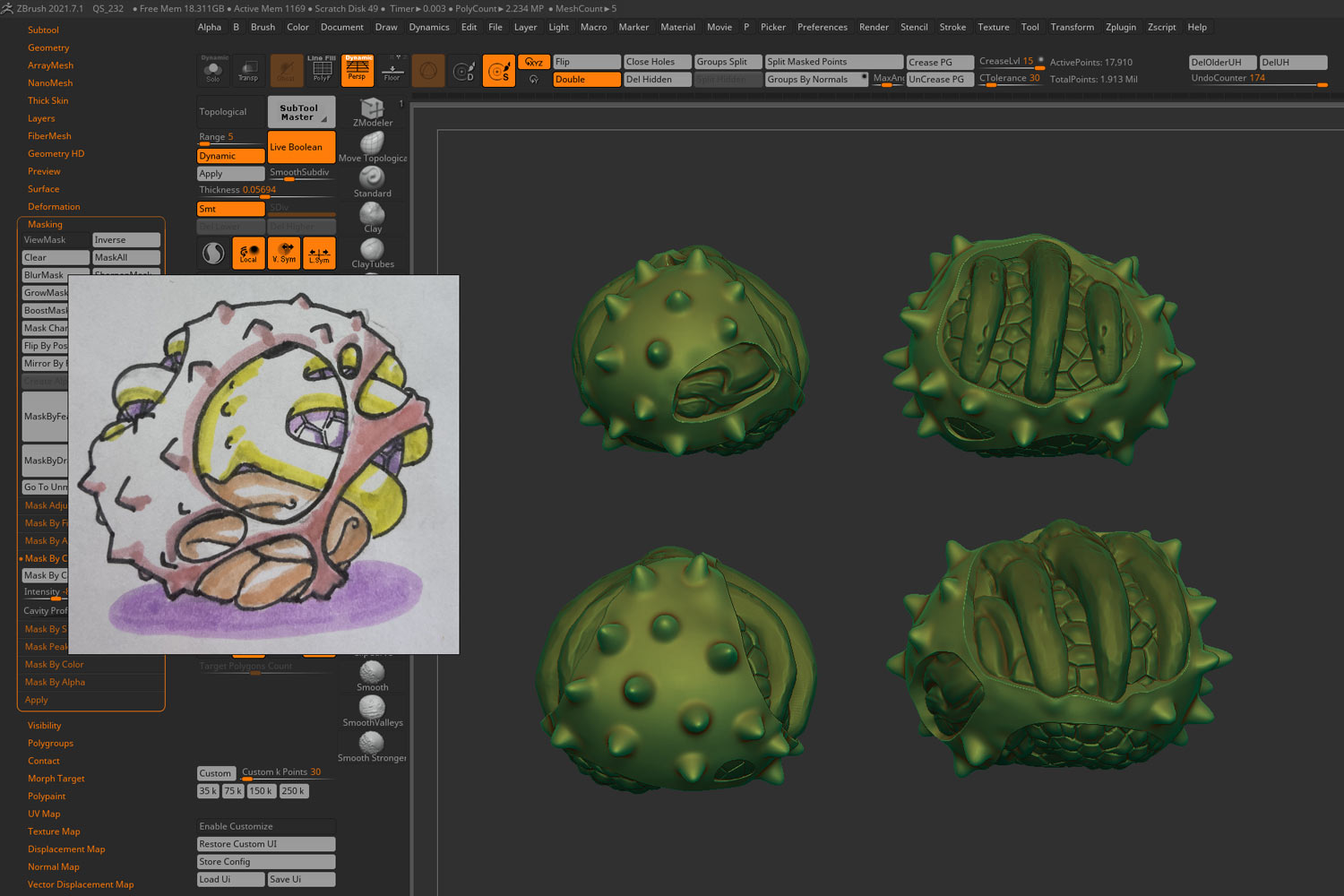The image size is (1344, 896).
Task: Click the round S icon beside Local
Action: 213,254
